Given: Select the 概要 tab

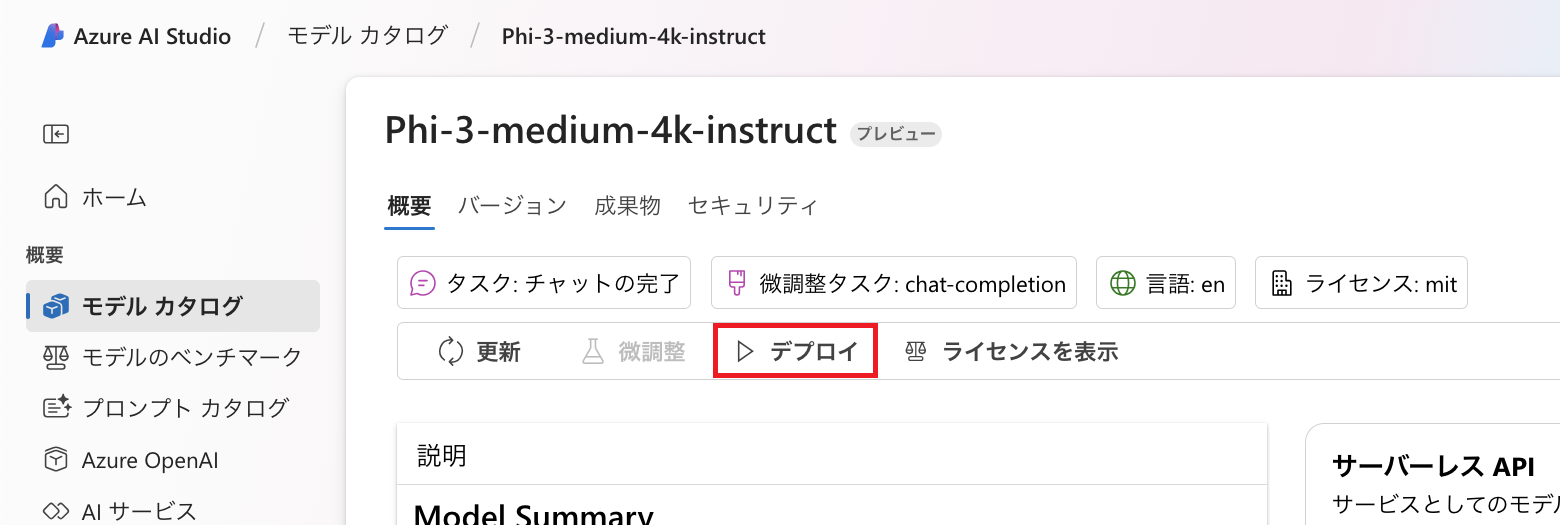Looking at the screenshot, I should [x=409, y=206].
